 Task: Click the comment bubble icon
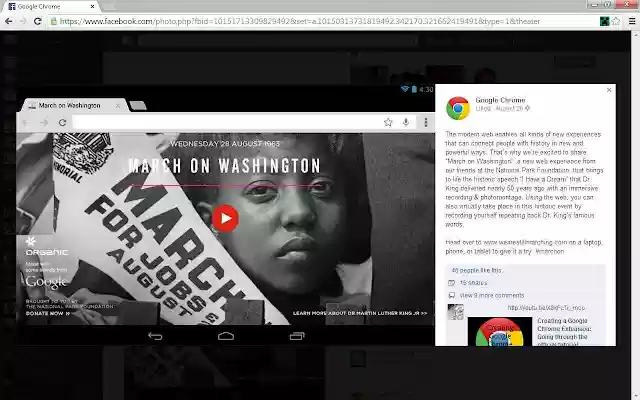(x=451, y=295)
